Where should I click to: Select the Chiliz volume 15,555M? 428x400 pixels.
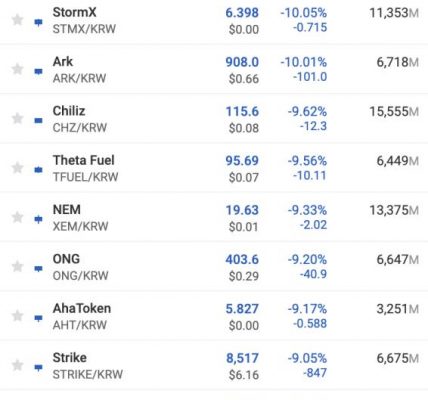[394, 111]
